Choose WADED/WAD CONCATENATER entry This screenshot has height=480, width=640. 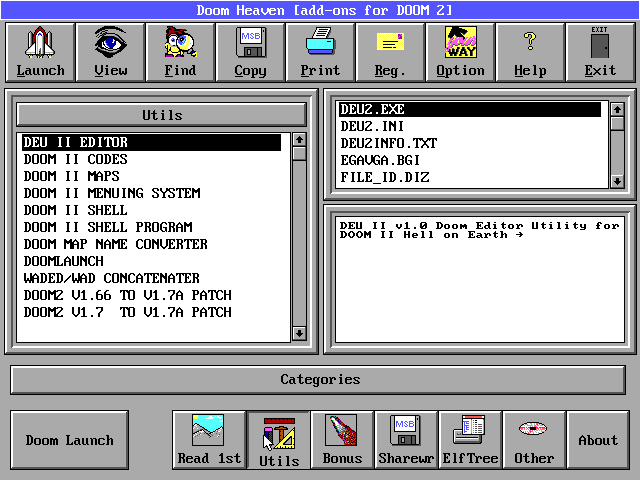(x=112, y=279)
